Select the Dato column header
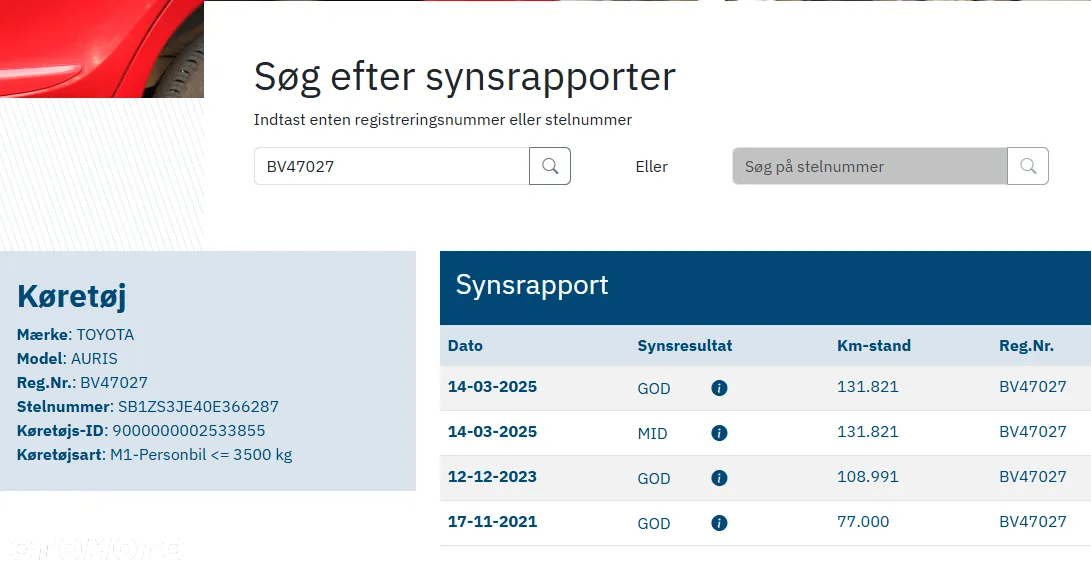1091x570 pixels. point(465,346)
